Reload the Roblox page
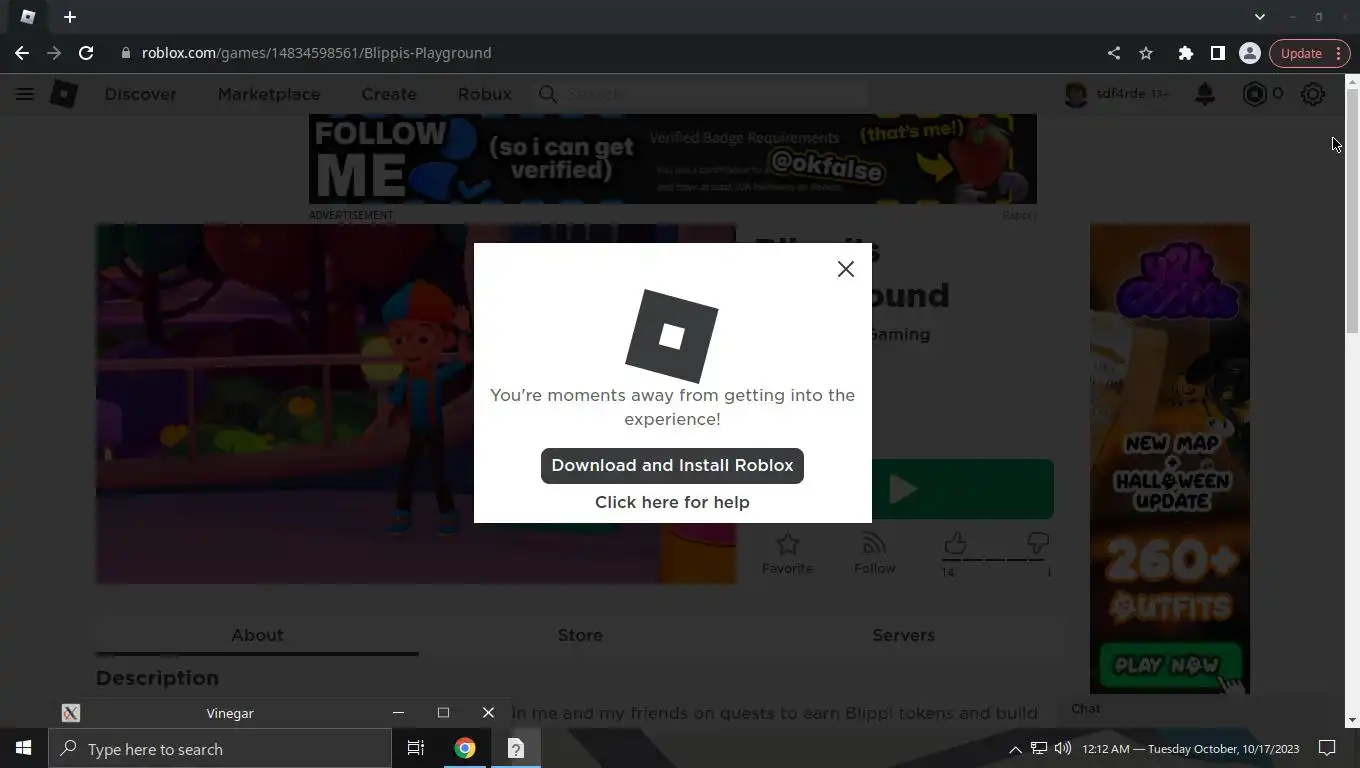Image resolution: width=1360 pixels, height=768 pixels. tap(86, 53)
